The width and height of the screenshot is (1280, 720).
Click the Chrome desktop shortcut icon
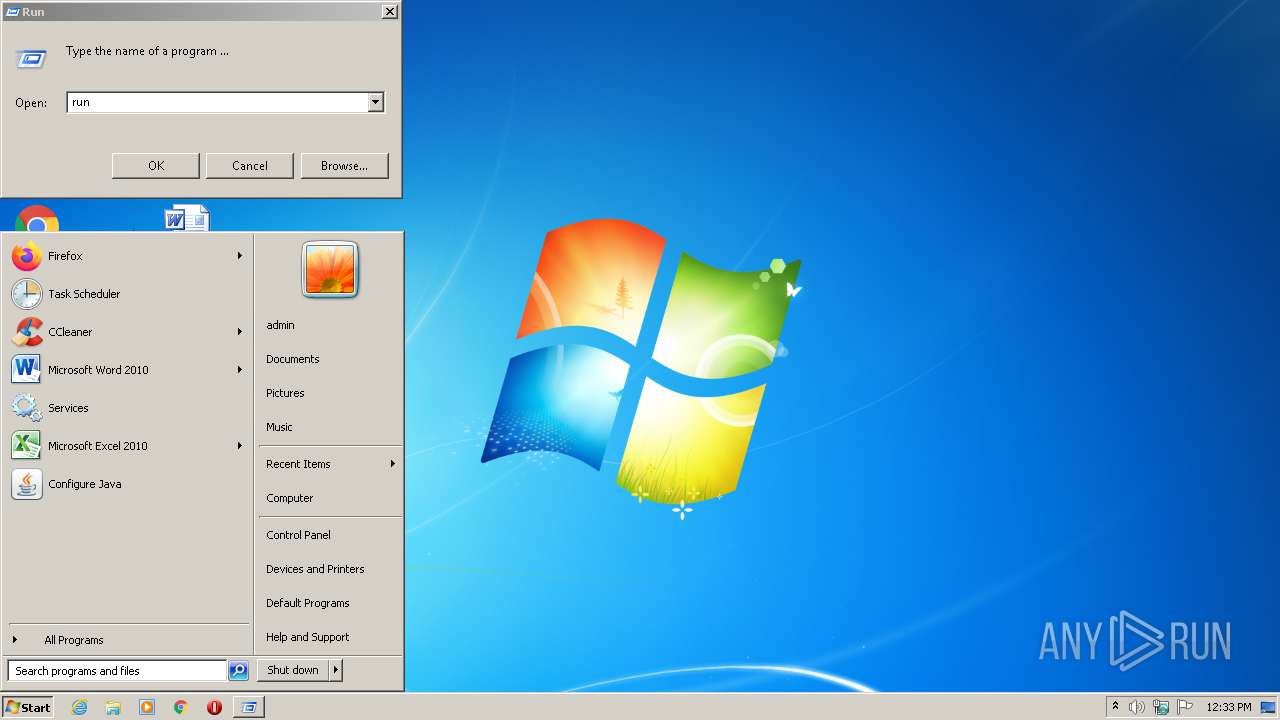point(37,219)
